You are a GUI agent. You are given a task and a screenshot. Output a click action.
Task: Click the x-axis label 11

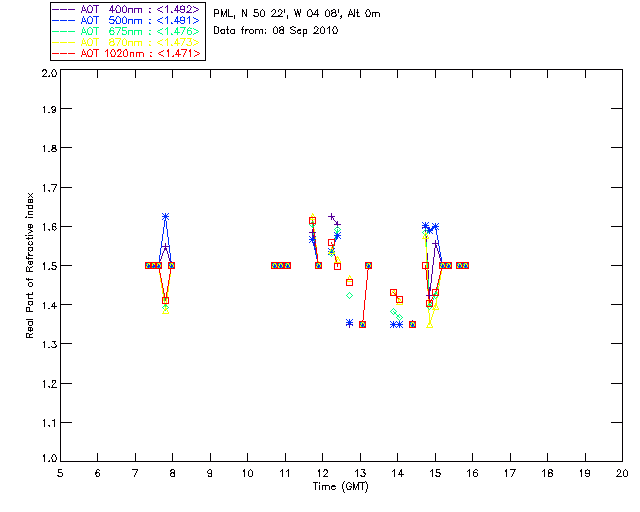tap(285, 473)
